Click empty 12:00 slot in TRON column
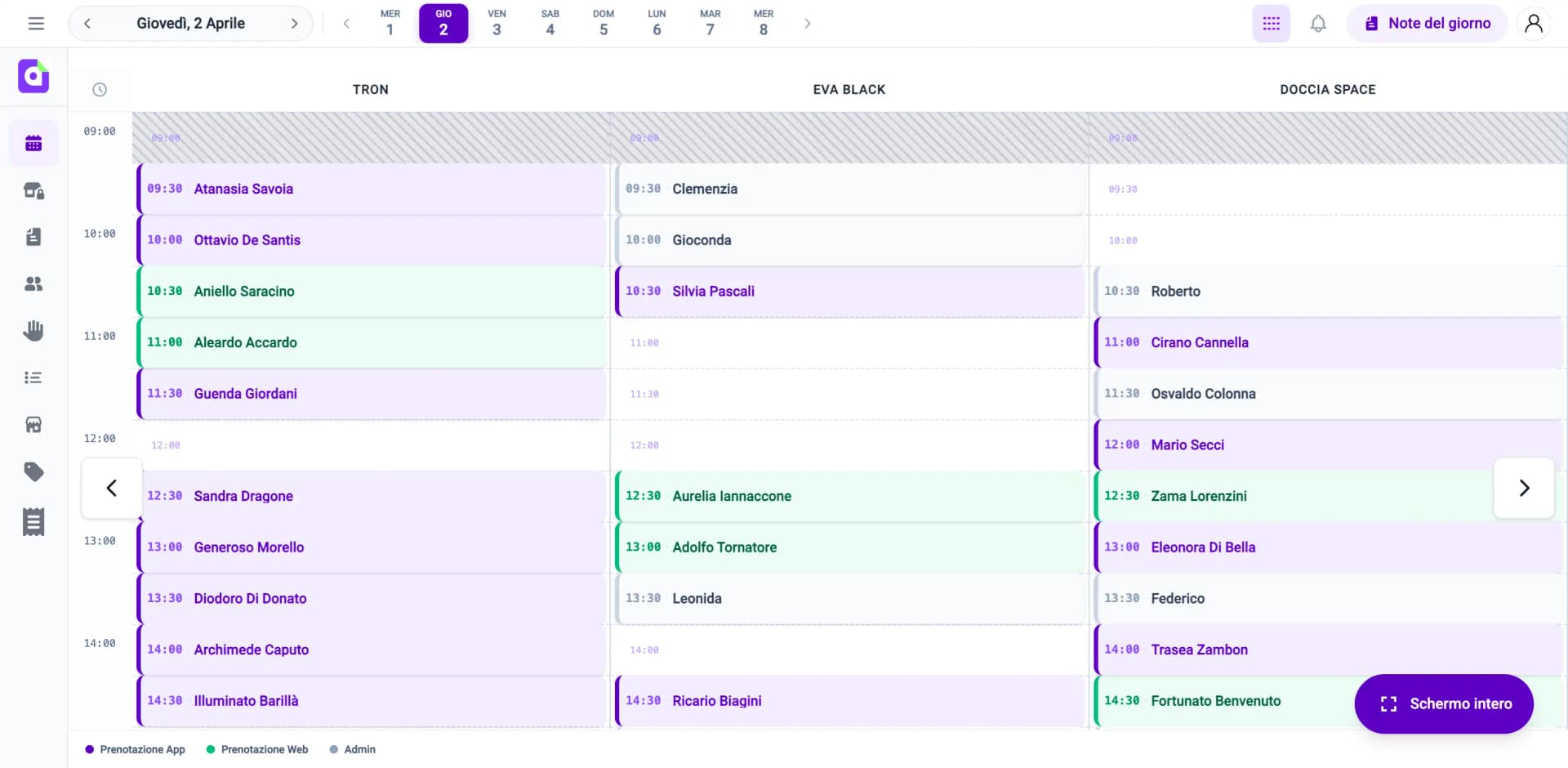Screen dimensions: 1568x768 [372, 445]
